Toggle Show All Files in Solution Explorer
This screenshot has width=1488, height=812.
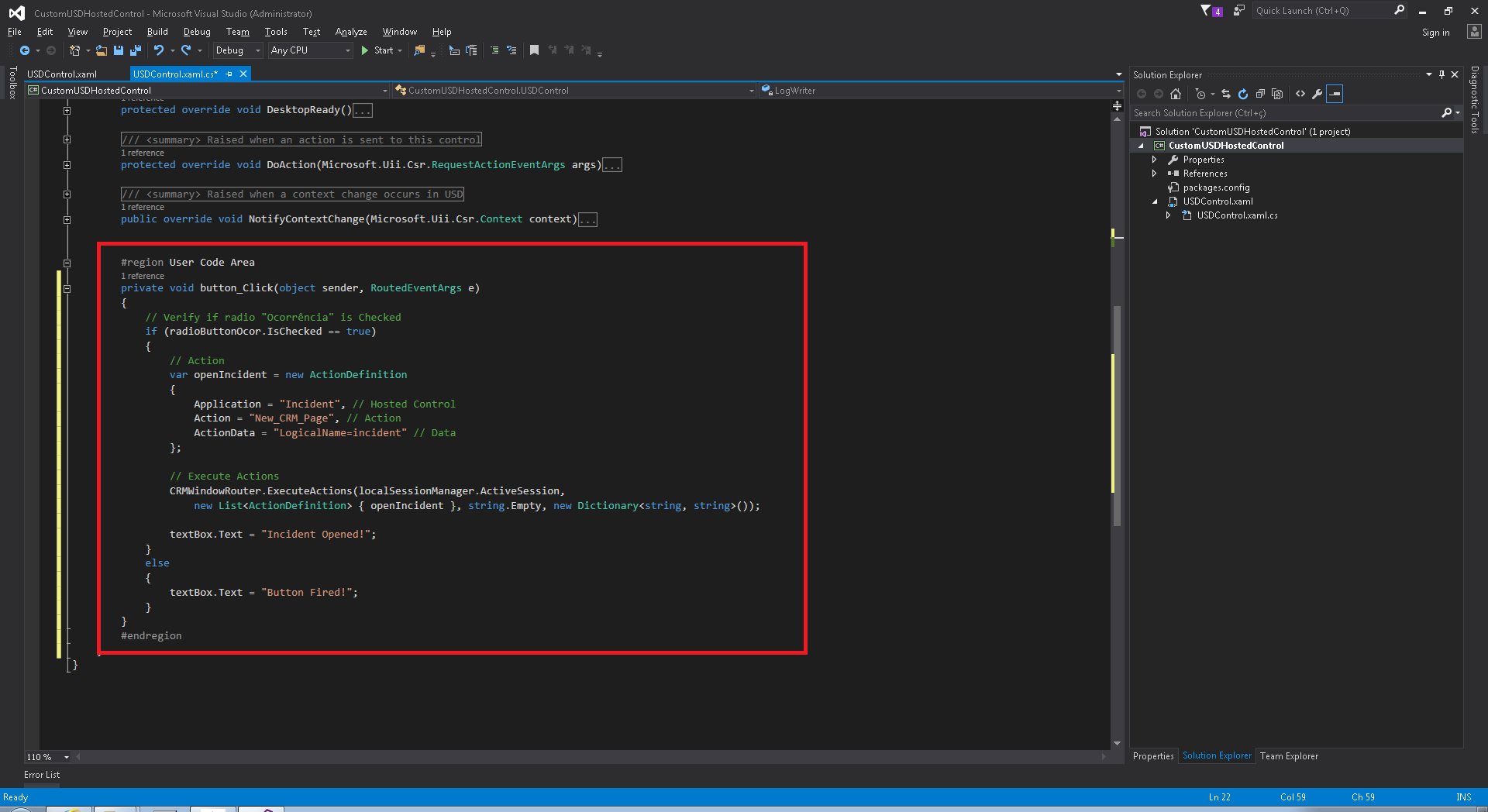click(1277, 94)
